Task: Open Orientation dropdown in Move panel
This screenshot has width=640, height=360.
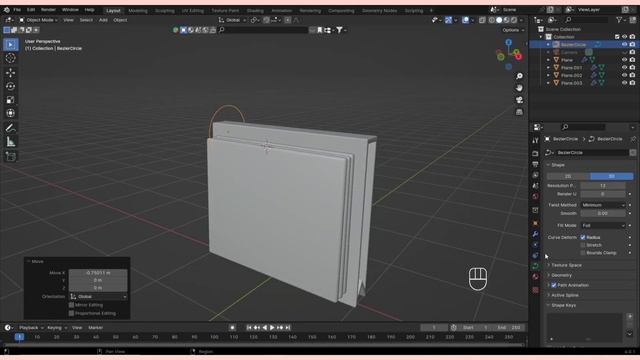Action: (98, 297)
